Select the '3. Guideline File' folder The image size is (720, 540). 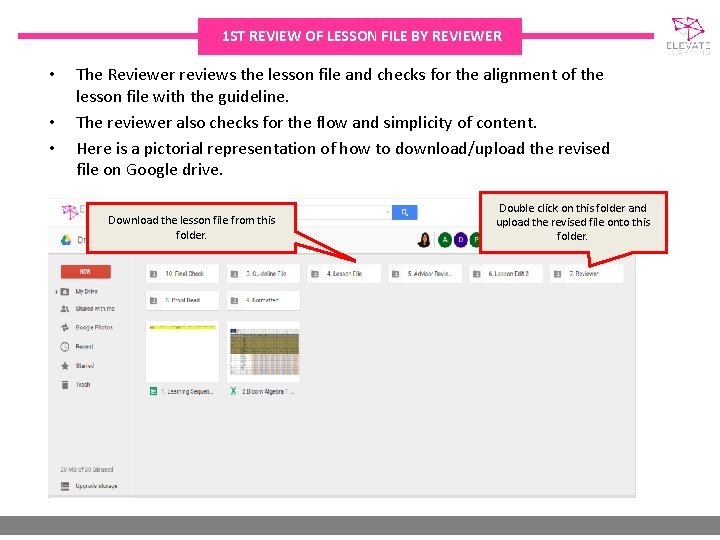[x=263, y=274]
